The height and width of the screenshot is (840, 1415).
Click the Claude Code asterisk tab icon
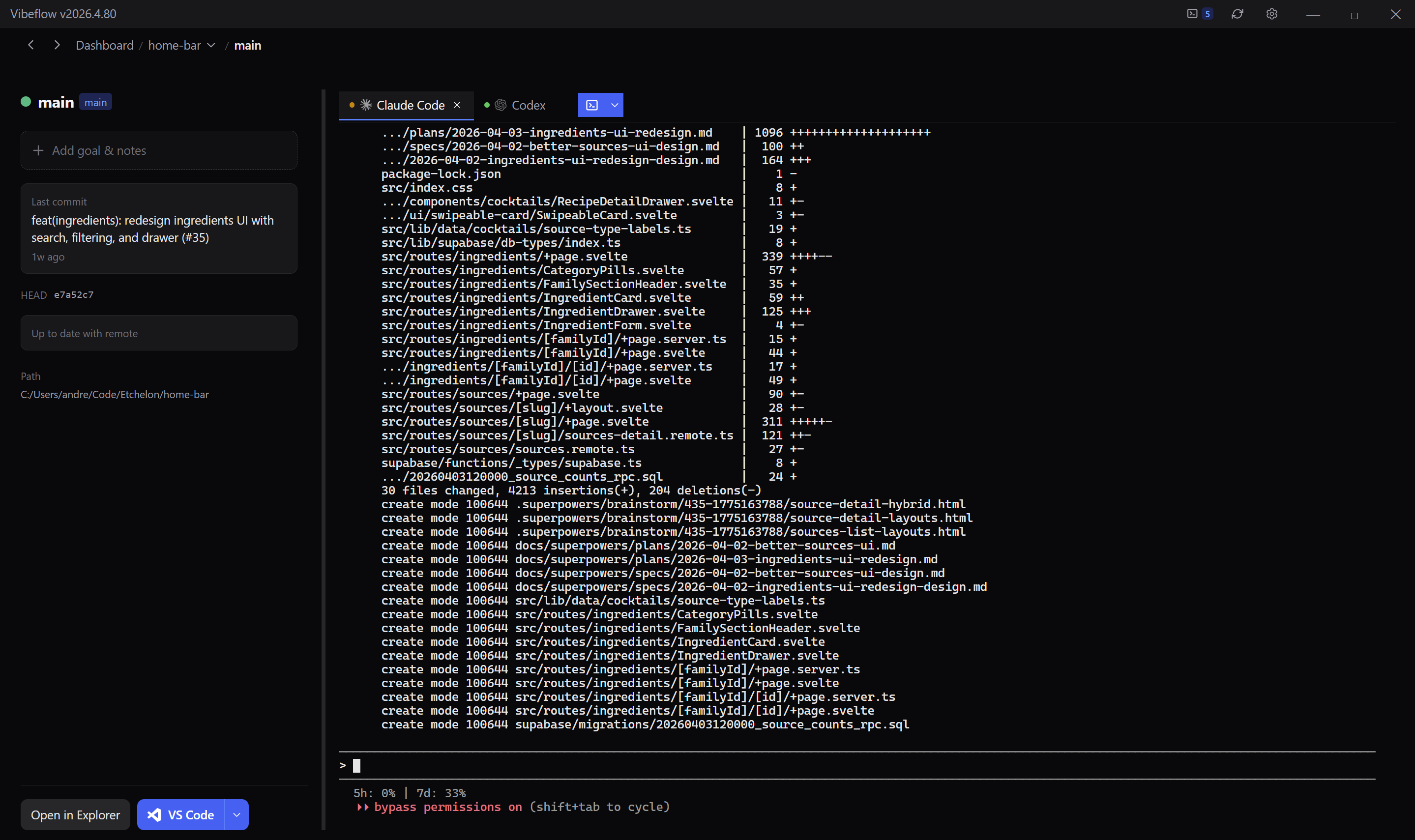(x=366, y=105)
